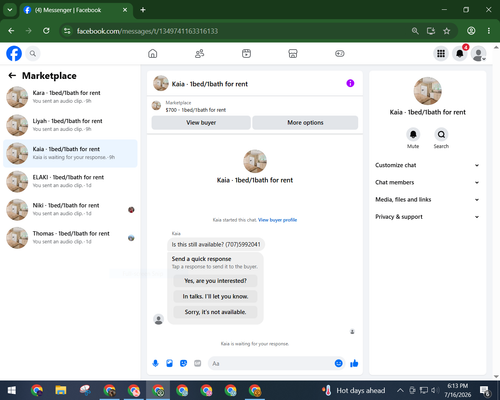
Task: Go back with the browser back arrow
Action: tap(11, 31)
